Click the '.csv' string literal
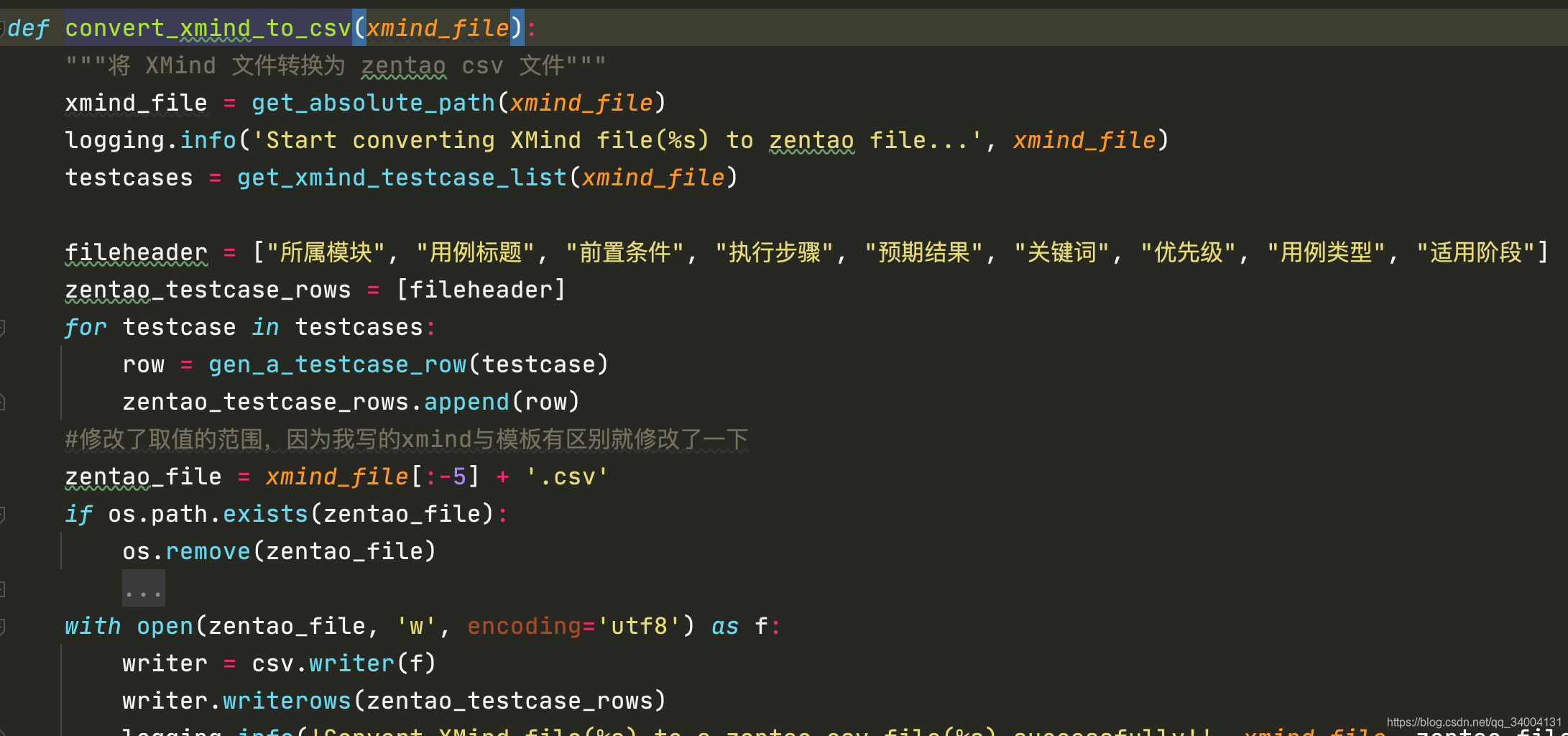Image resolution: width=1568 pixels, height=736 pixels. coord(567,477)
